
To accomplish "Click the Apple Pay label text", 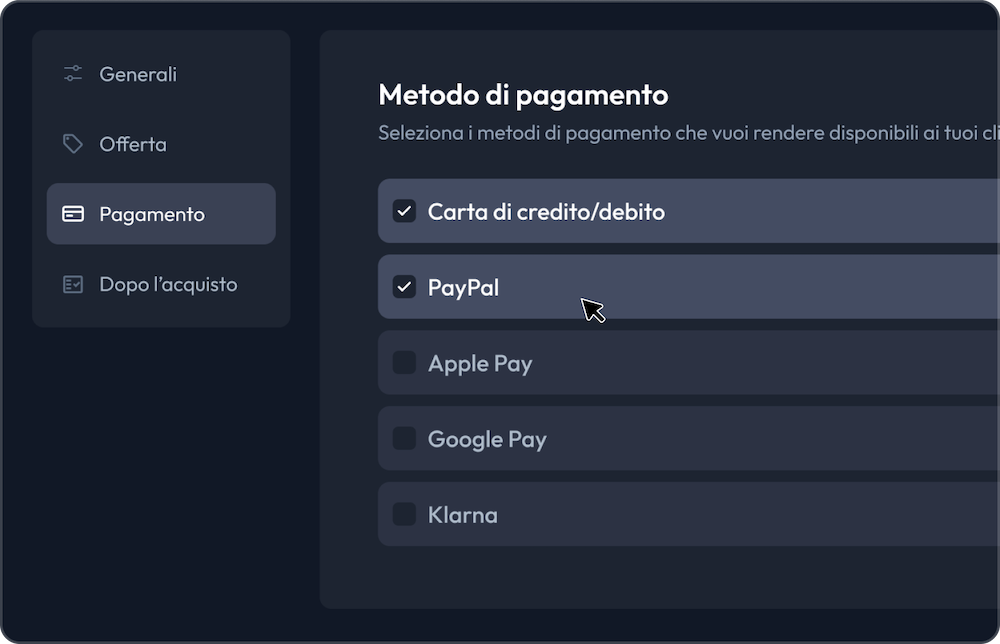I will pyautogui.click(x=480, y=364).
